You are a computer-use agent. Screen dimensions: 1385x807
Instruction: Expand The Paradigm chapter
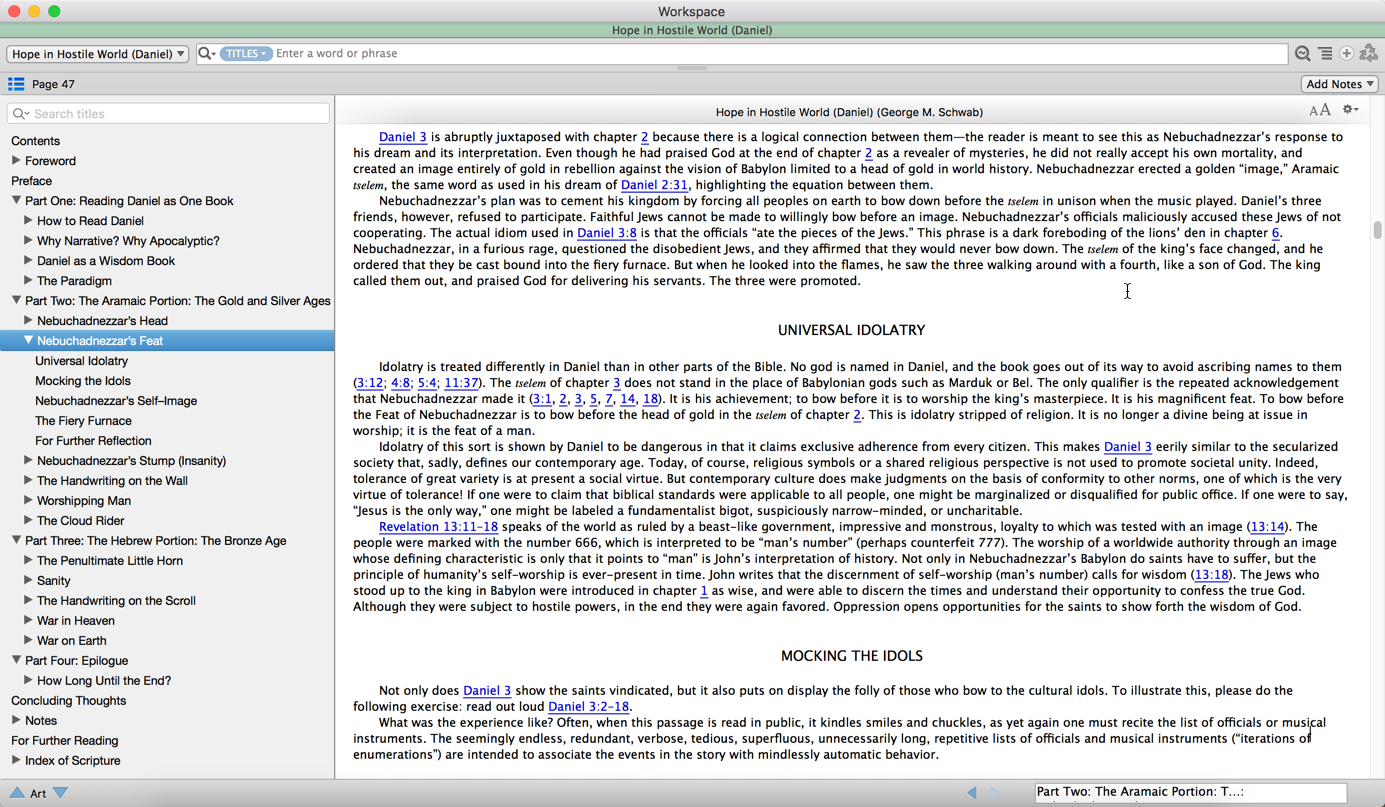click(28, 281)
